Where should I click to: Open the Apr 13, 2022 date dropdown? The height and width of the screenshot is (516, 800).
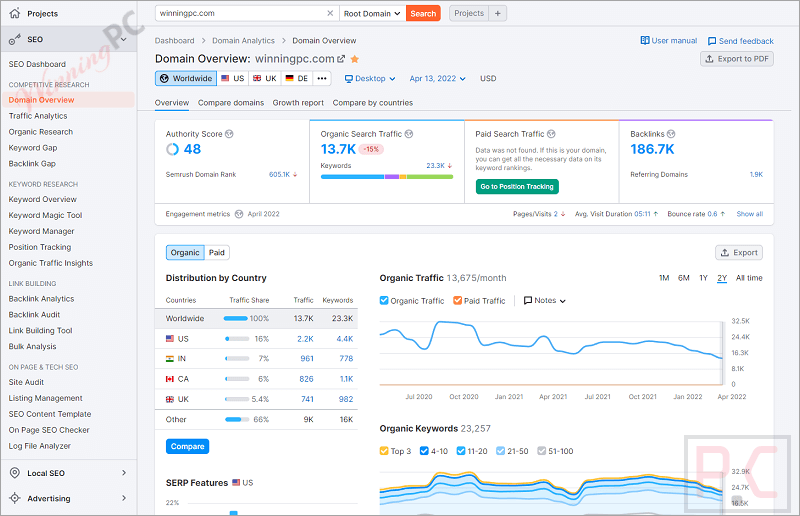438,79
